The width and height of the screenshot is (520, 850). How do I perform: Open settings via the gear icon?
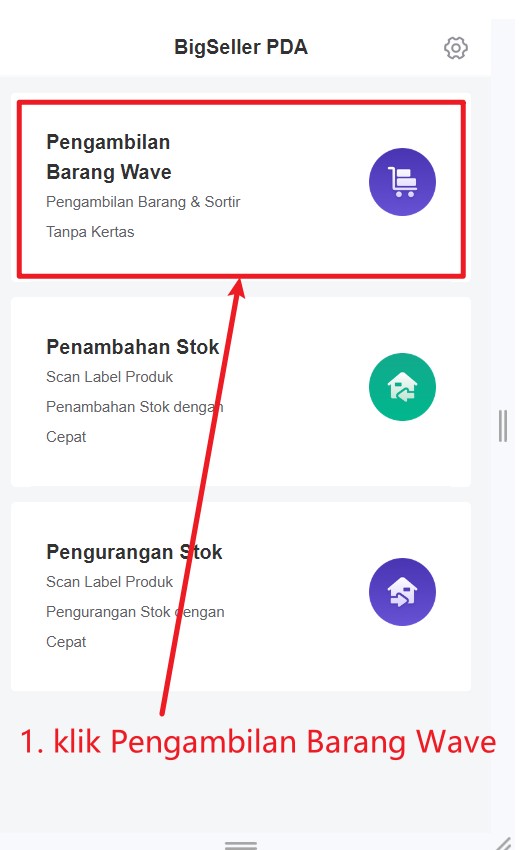coord(455,48)
